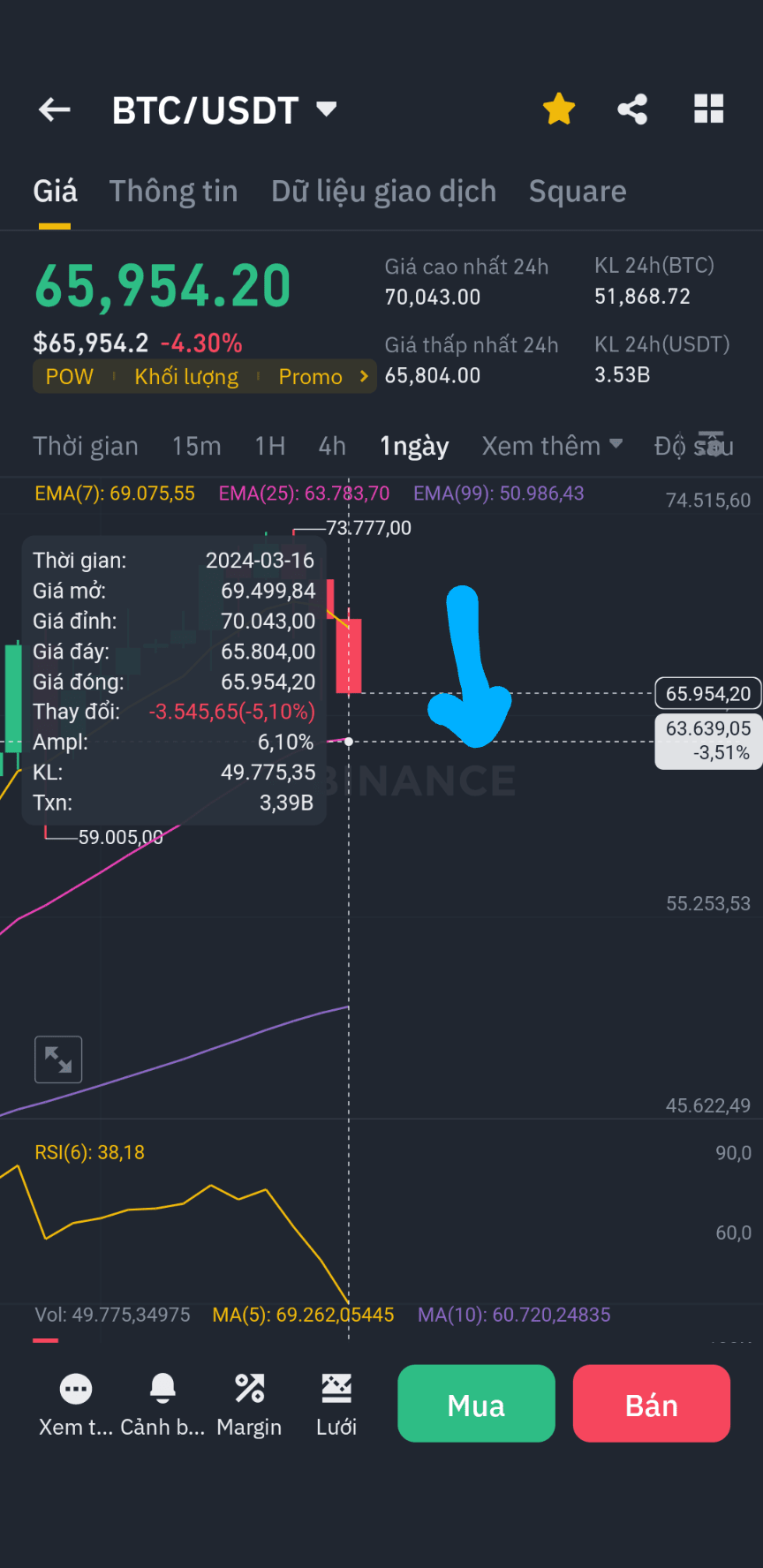This screenshot has height=1568, width=763.
Task: Switch to the Thông tin tab
Action: 173,191
